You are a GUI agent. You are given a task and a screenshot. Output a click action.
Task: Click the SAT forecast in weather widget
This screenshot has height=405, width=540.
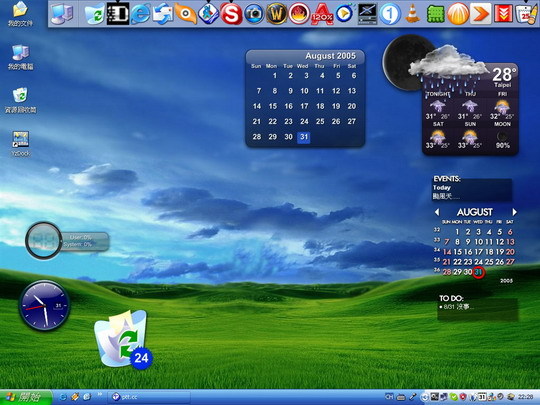438,135
